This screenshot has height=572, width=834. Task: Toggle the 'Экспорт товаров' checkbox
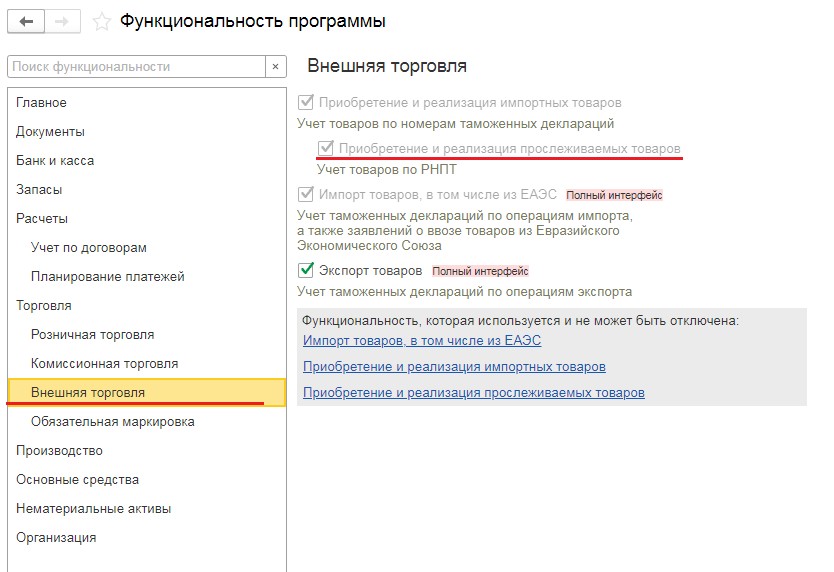[306, 270]
